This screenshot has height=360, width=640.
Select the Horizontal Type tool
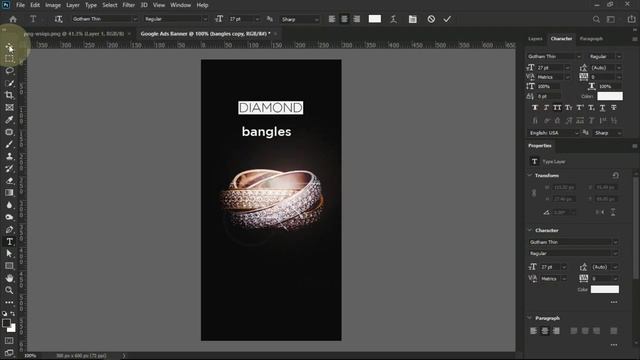[x=9, y=242]
